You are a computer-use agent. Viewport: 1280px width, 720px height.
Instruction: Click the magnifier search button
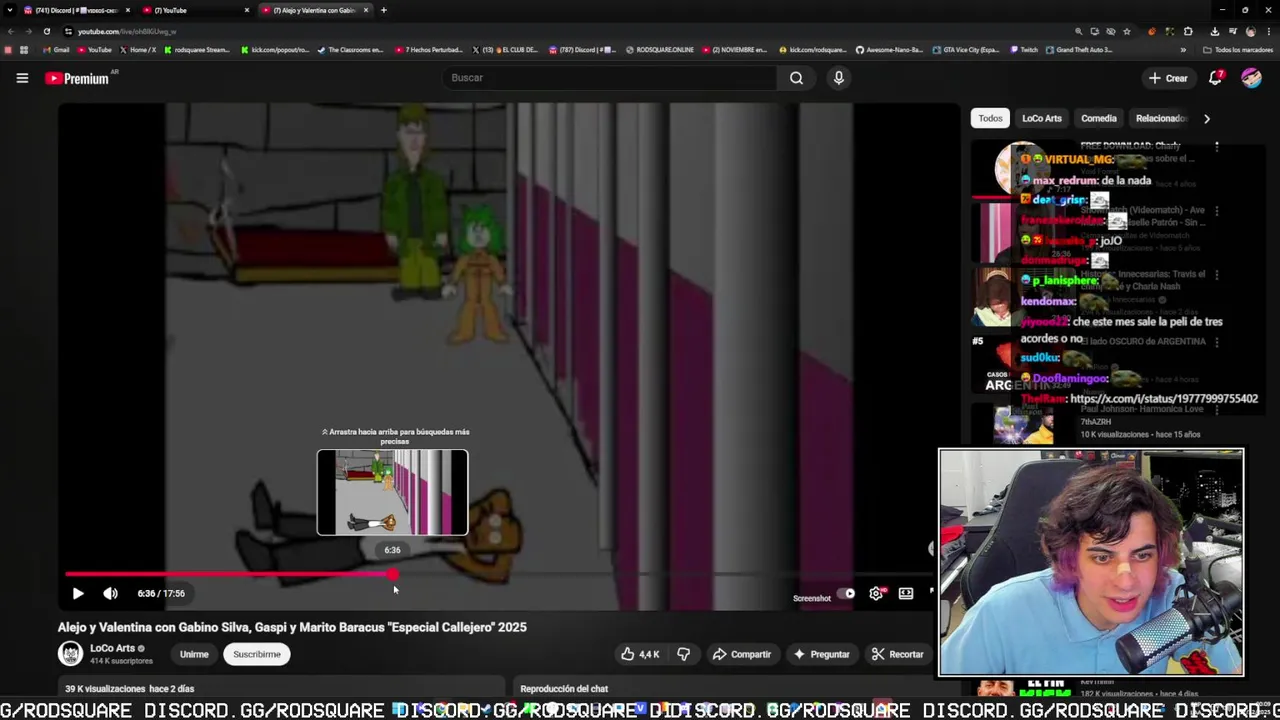click(796, 78)
